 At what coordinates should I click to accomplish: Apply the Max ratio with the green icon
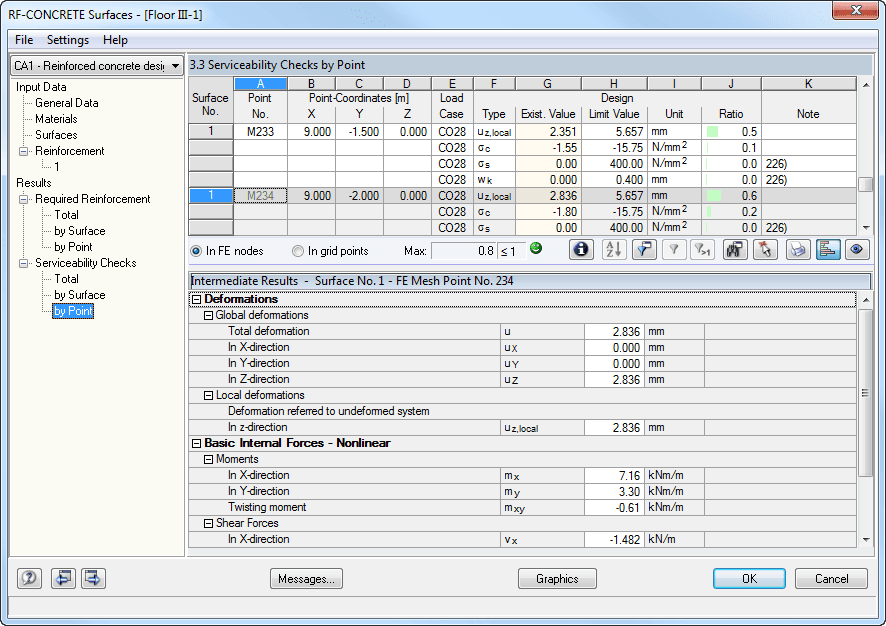(536, 249)
